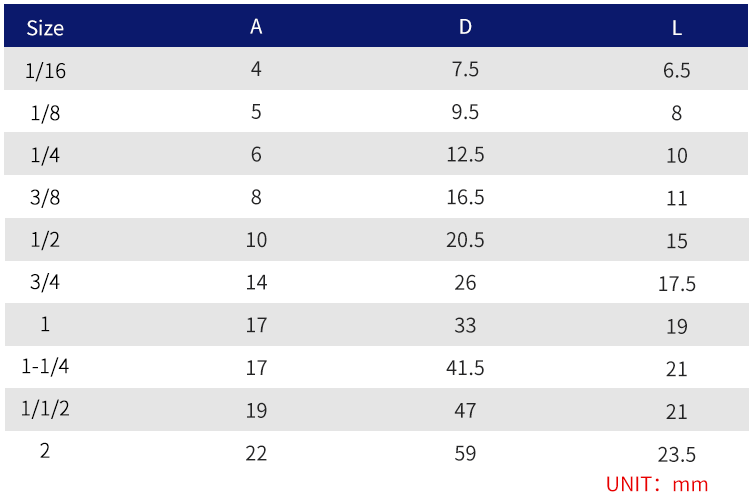The width and height of the screenshot is (750, 503).
Task: Select the 1/8 size cell
Action: 45,113
